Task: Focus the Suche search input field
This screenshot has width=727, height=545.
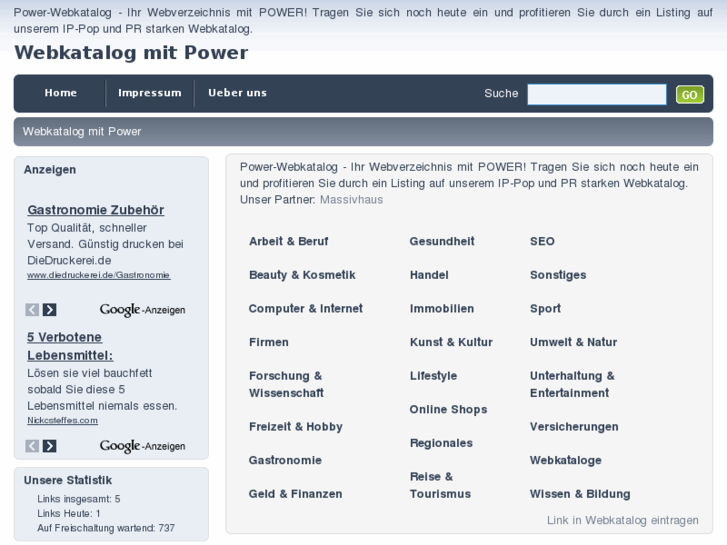Action: point(597,94)
